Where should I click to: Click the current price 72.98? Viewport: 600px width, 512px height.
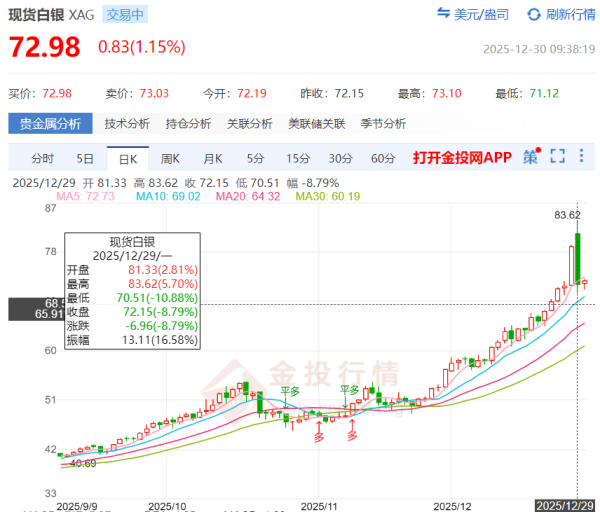coord(44,47)
